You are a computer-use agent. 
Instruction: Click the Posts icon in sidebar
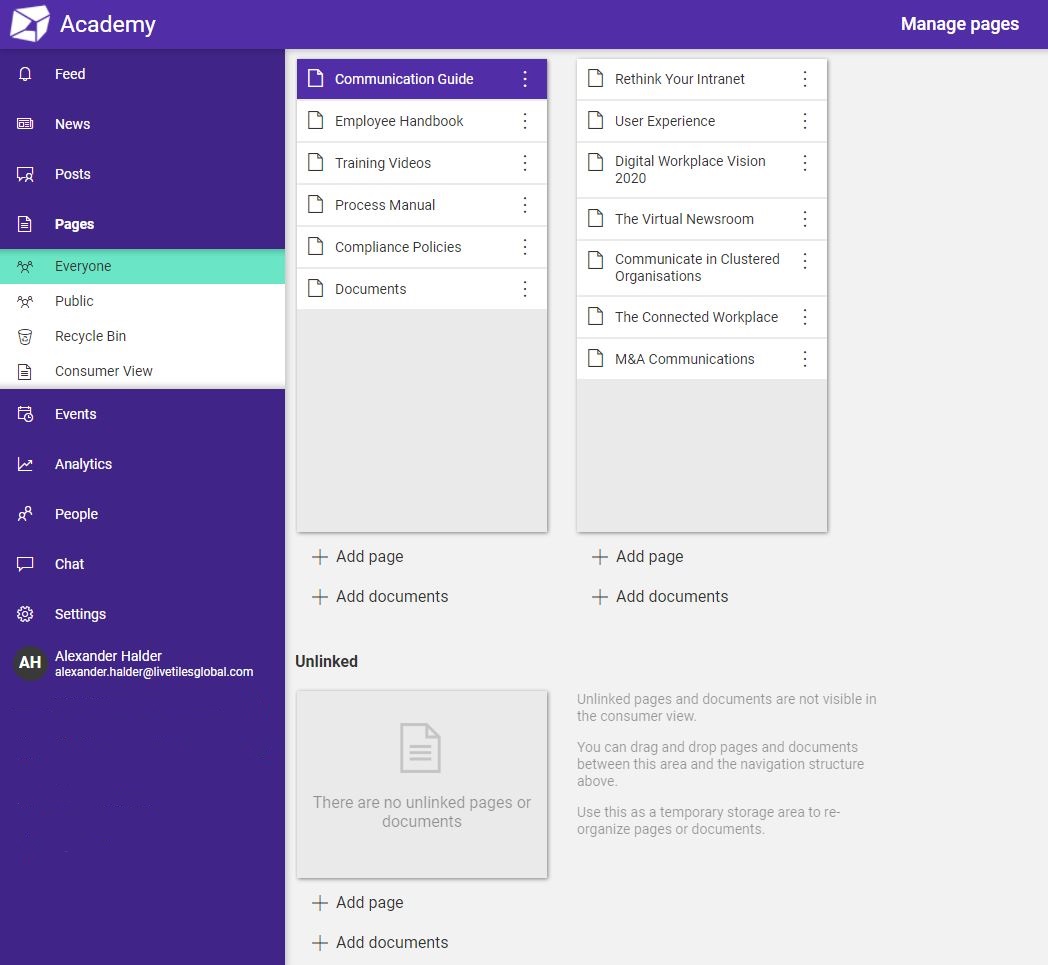(25, 174)
